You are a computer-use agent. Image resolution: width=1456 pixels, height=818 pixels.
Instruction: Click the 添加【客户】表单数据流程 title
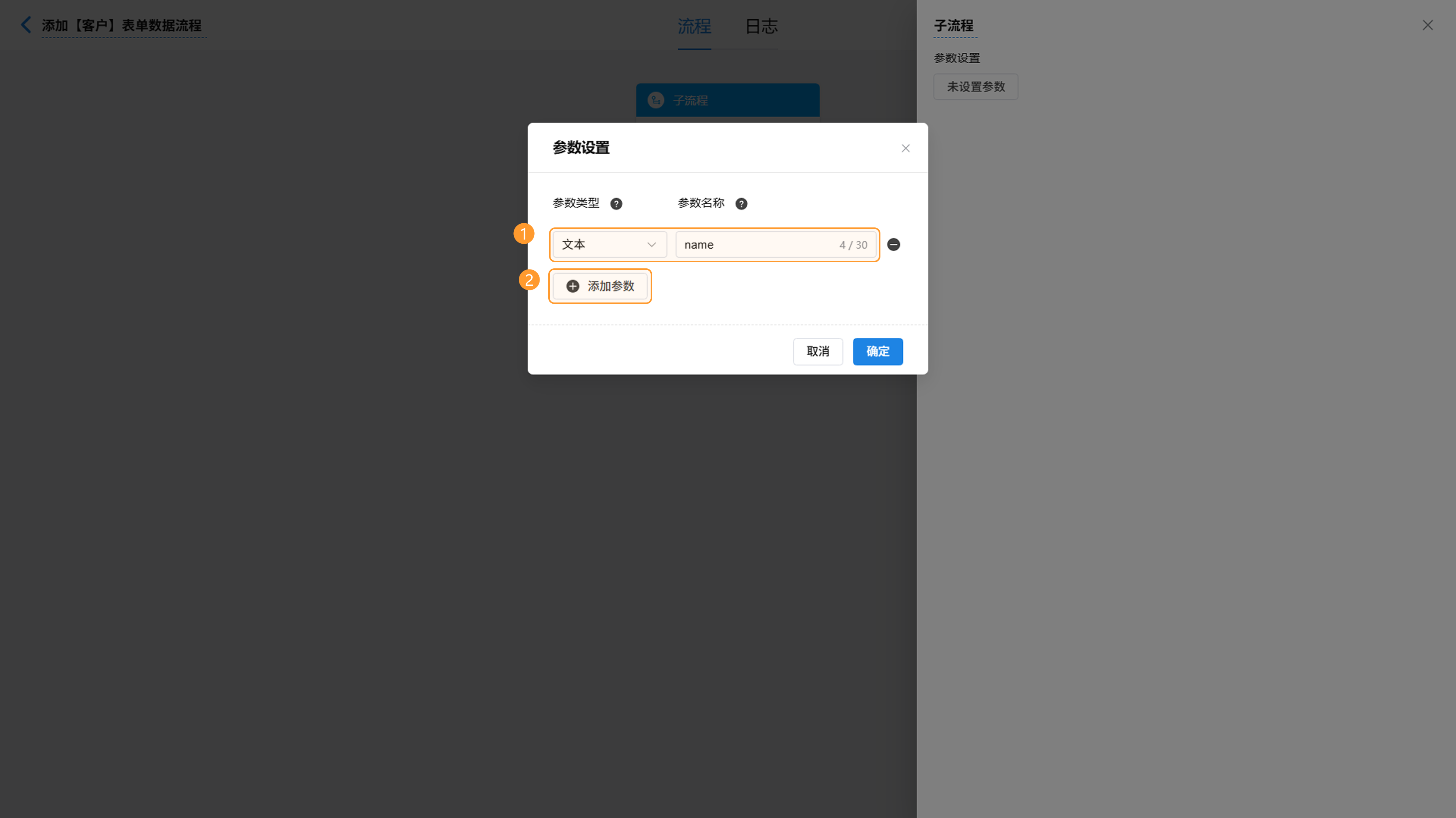(121, 25)
